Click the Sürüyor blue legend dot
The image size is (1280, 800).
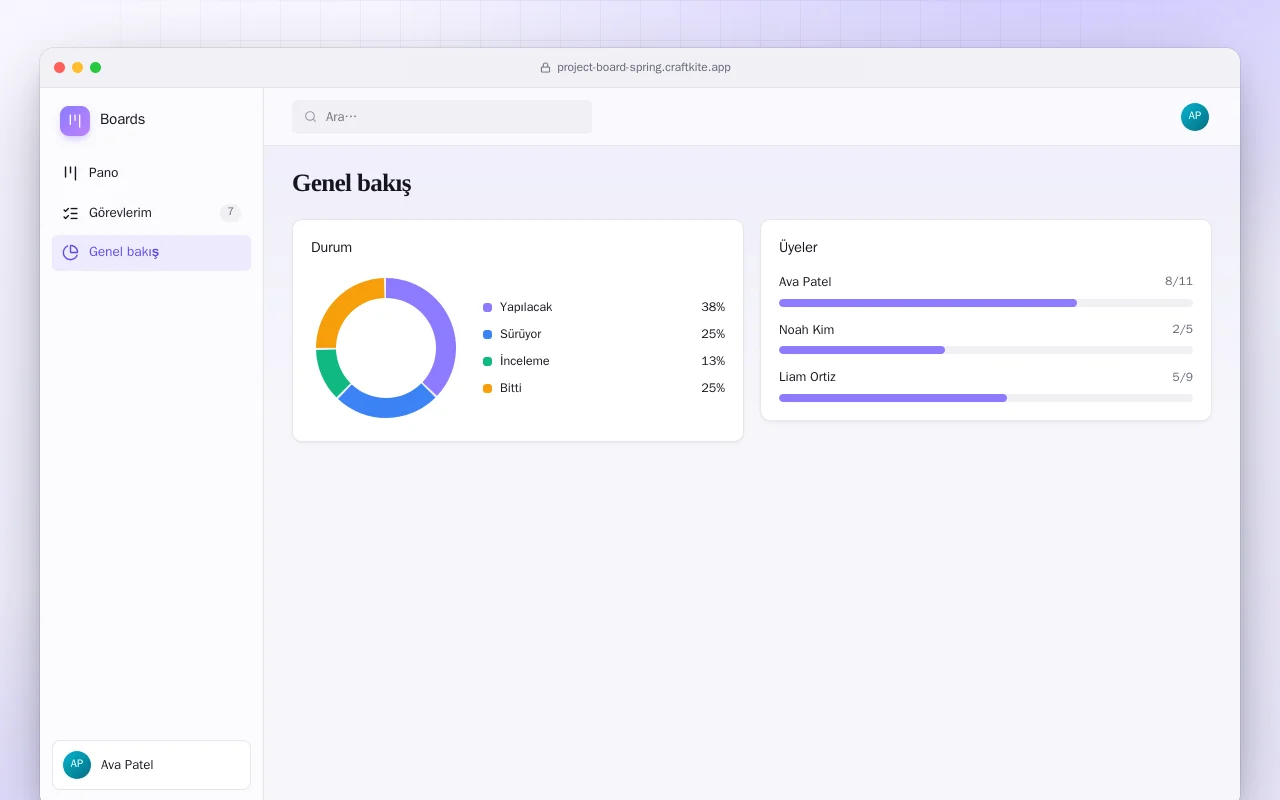[x=488, y=335]
